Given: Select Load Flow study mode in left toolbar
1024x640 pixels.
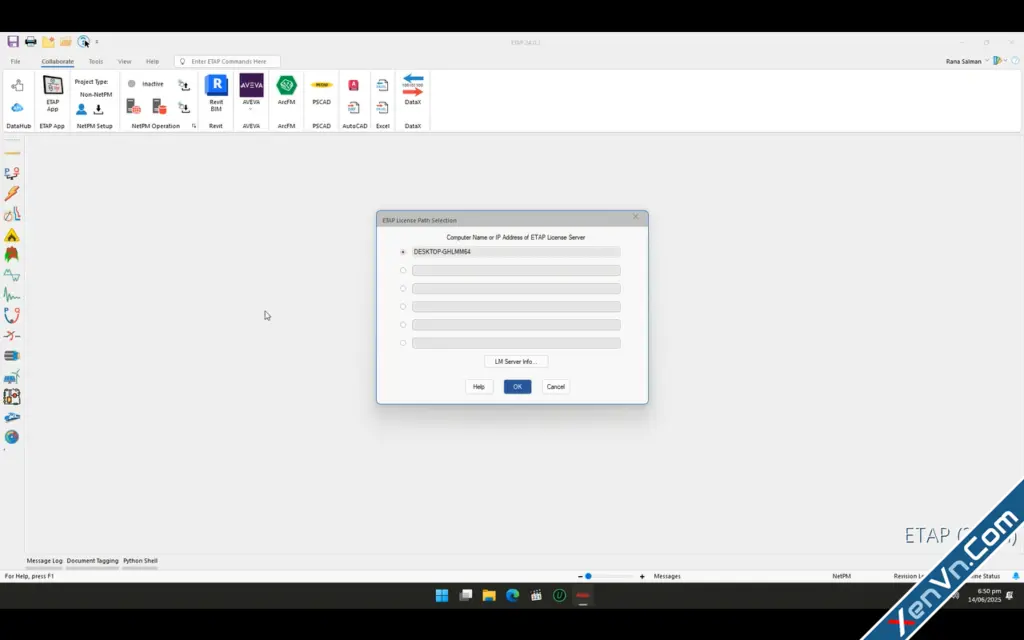Looking at the screenshot, I should click(x=12, y=173).
